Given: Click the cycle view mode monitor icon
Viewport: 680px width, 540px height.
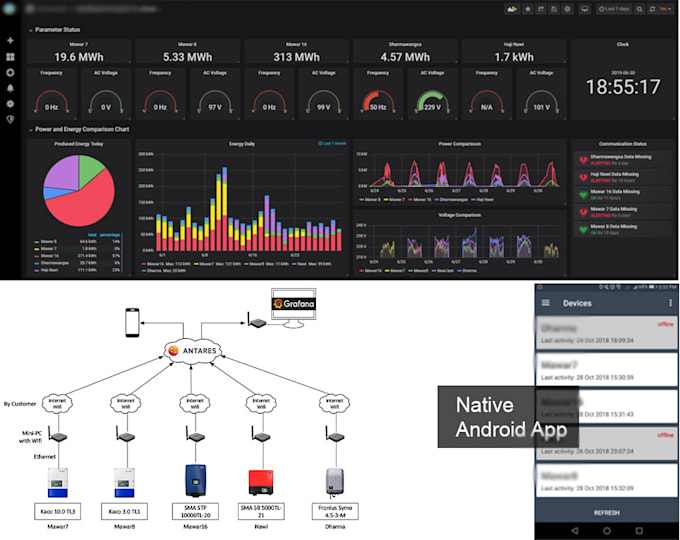Looking at the screenshot, I should 585,9.
